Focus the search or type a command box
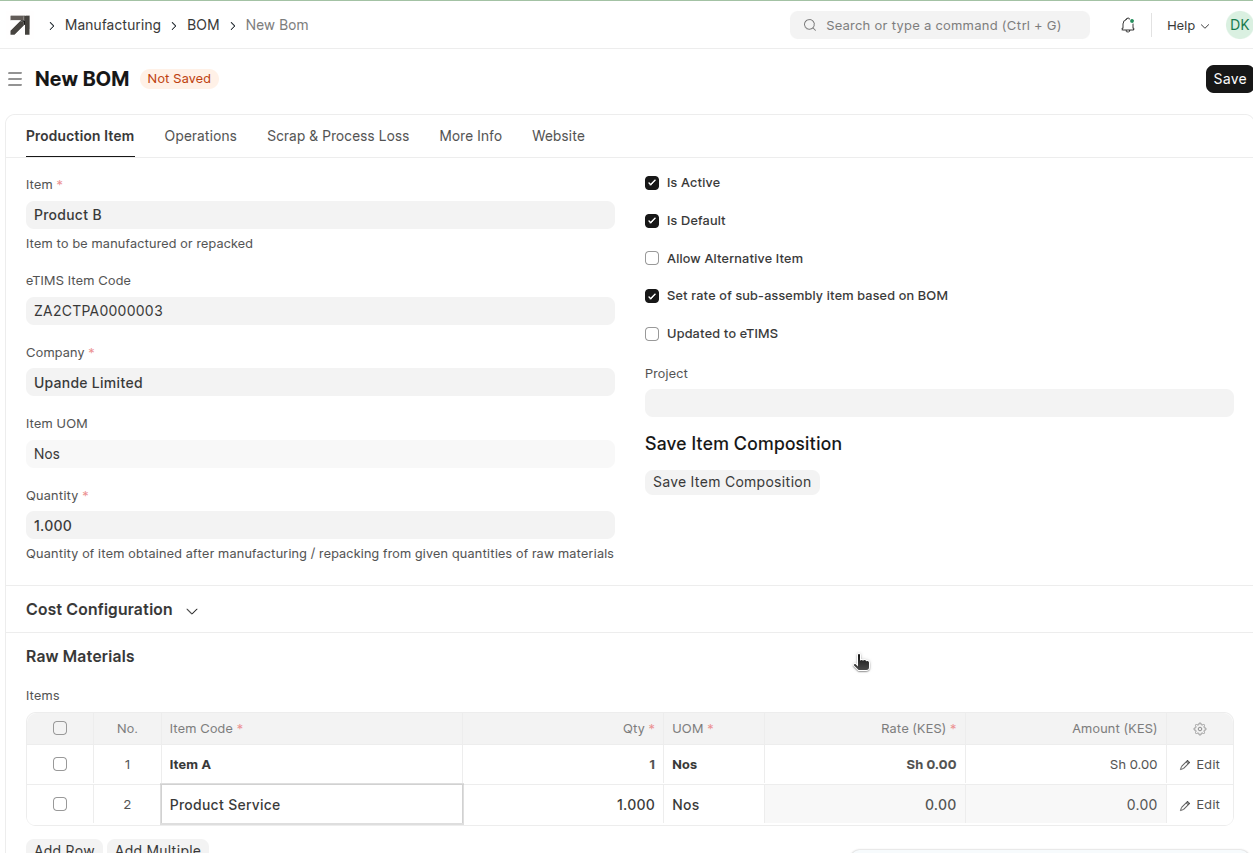 [x=940, y=25]
